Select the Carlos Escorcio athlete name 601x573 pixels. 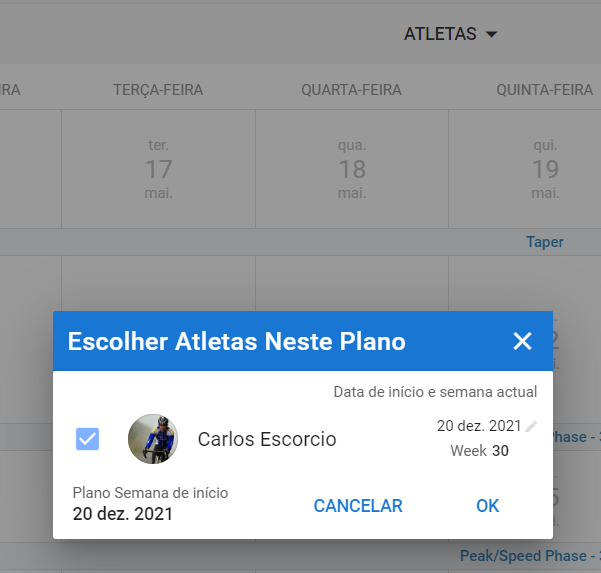267,439
